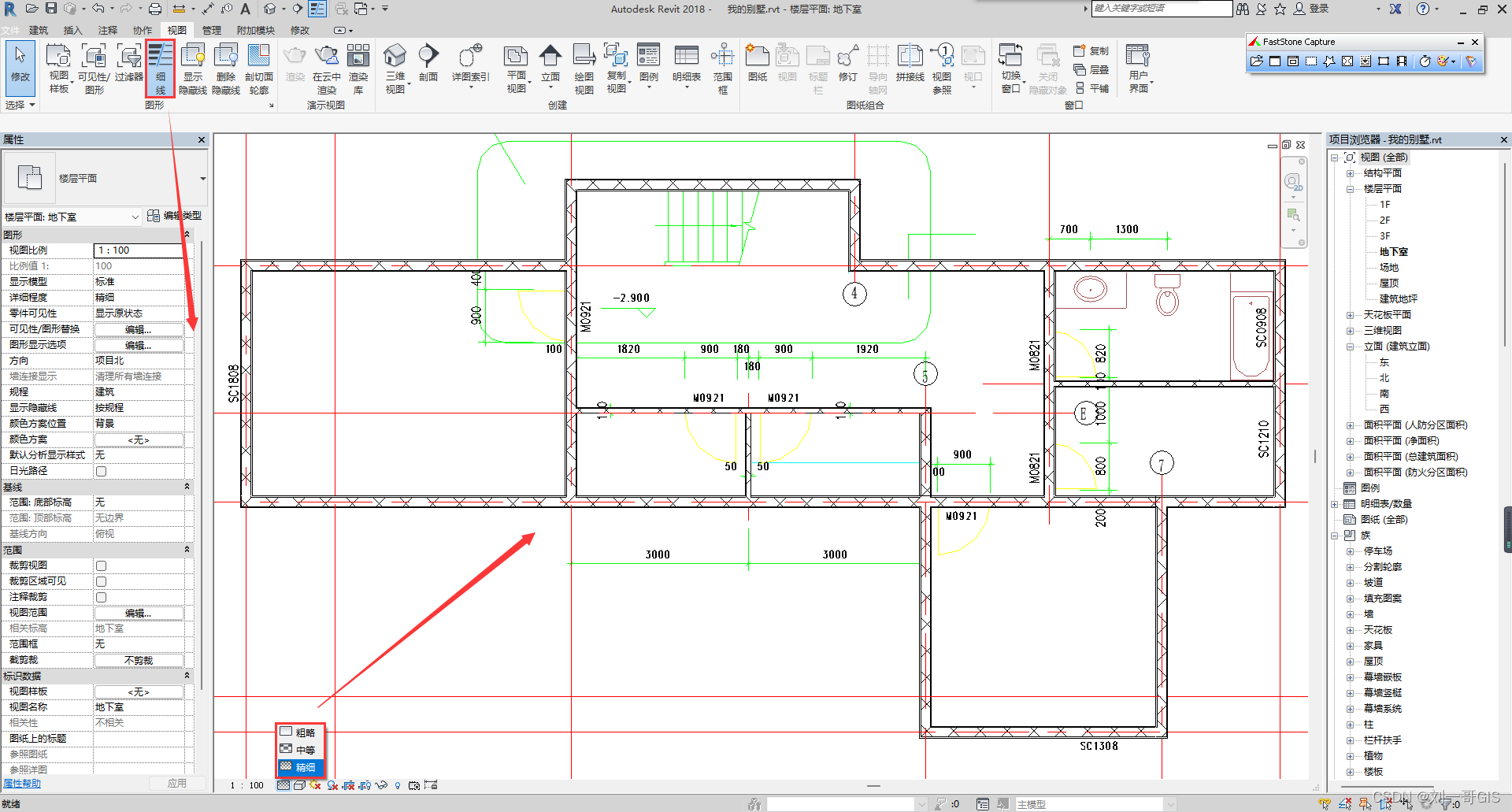The image size is (1512, 812).
Task: Open the 过滤器 filters tool
Action: click(x=128, y=63)
